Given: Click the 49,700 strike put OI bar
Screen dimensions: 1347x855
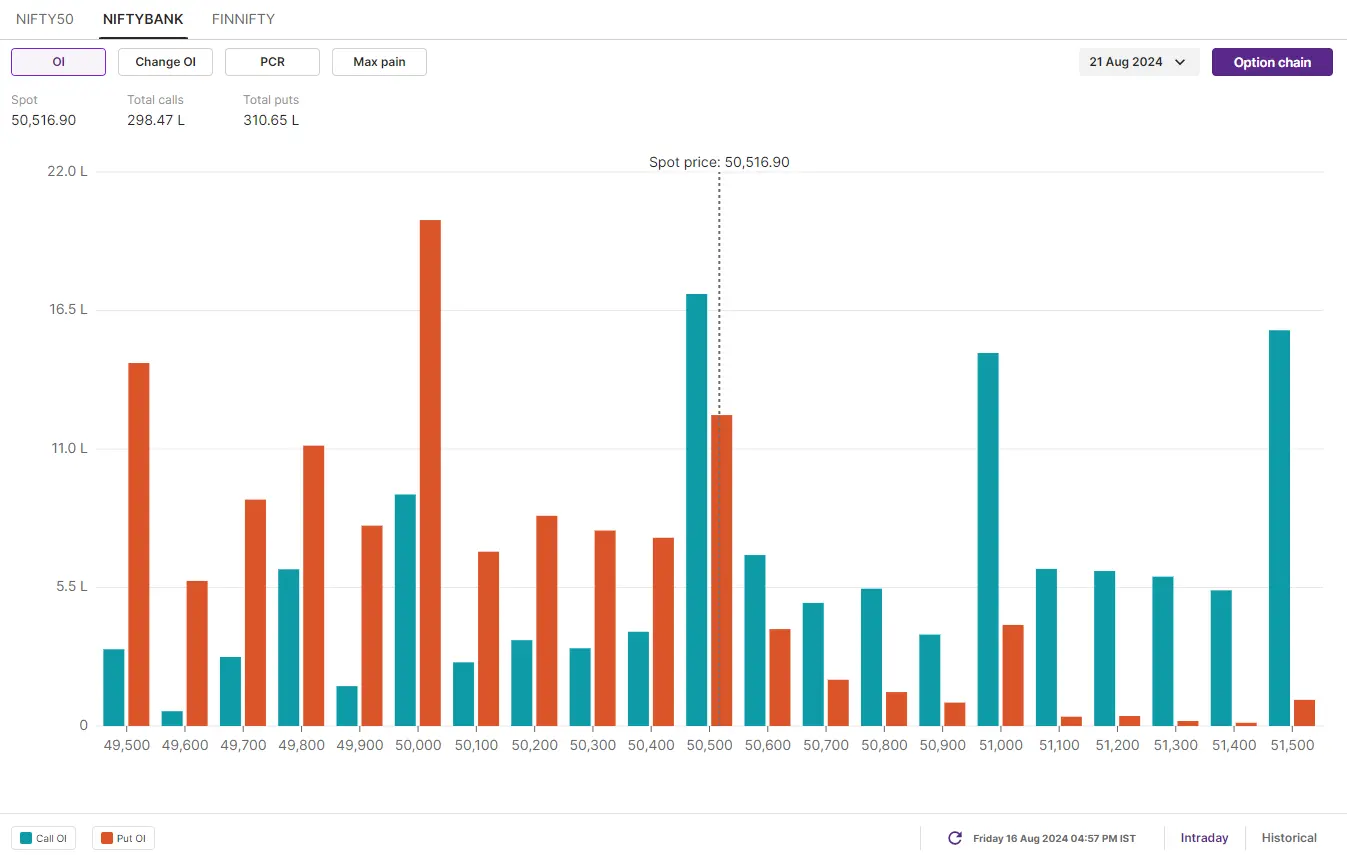Looking at the screenshot, I should click(x=255, y=613).
